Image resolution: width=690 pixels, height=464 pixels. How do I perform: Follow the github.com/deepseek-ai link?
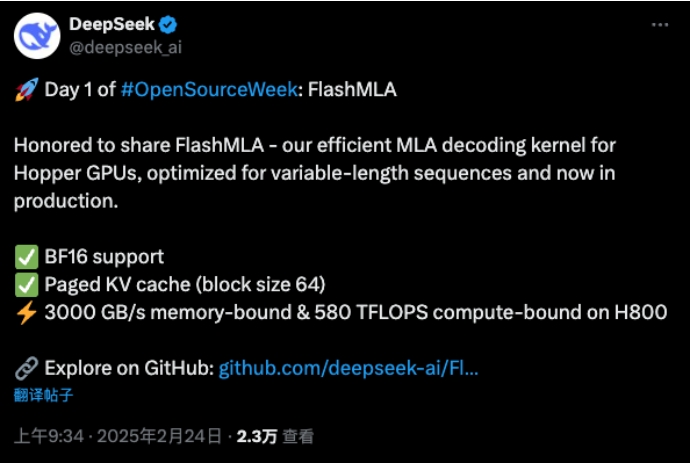(x=348, y=368)
